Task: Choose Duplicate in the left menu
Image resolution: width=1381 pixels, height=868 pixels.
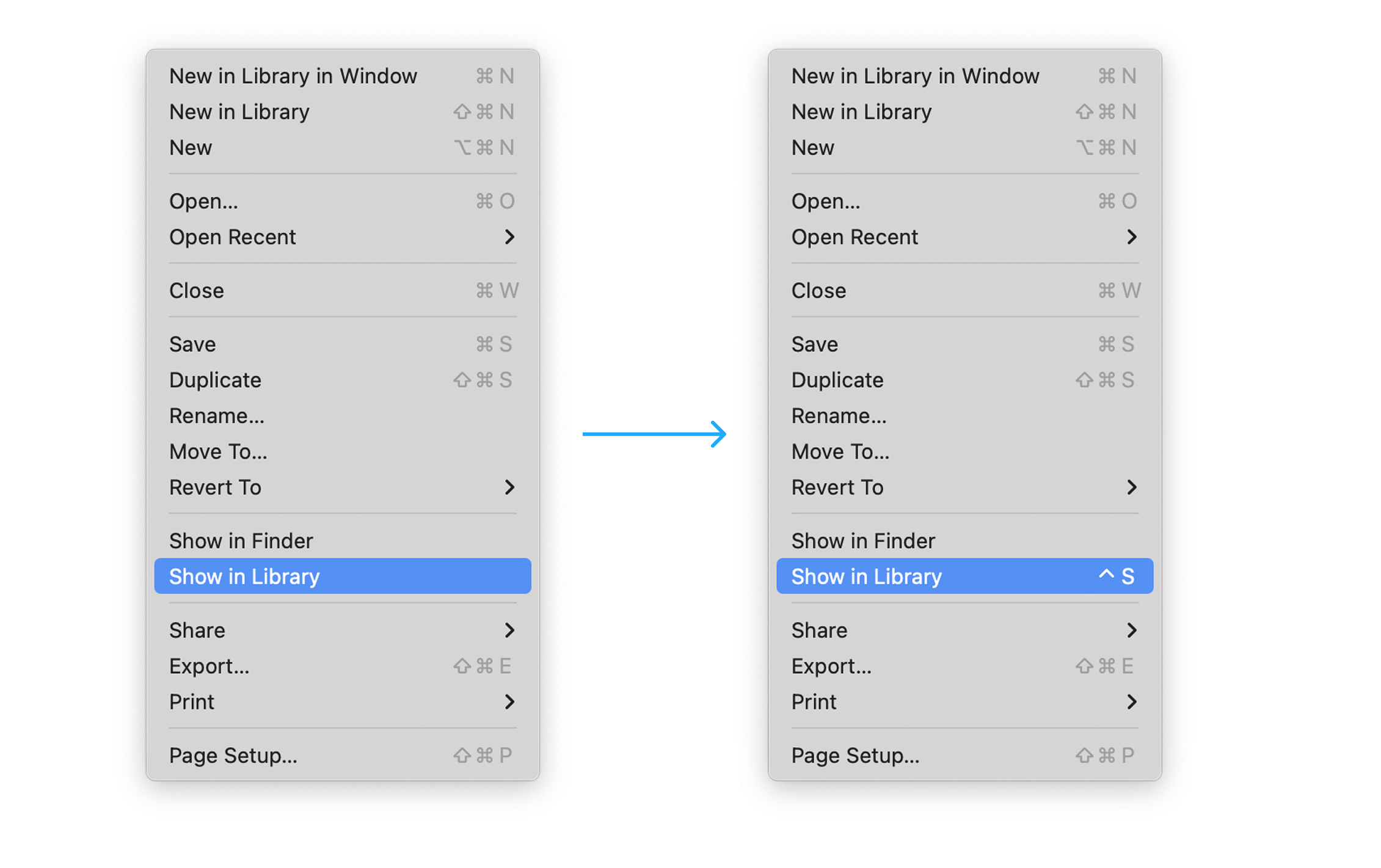Action: 215,380
